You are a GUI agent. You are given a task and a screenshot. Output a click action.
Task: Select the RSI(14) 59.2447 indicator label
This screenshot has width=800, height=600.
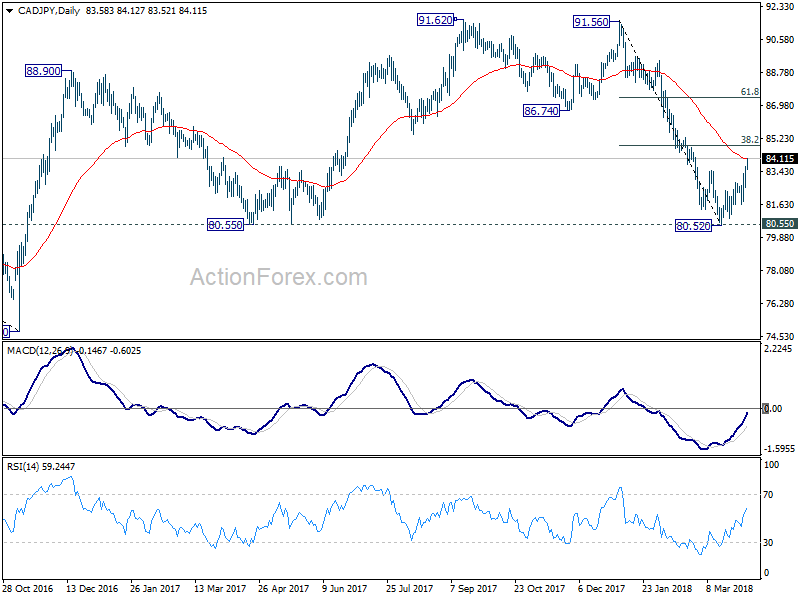41,466
